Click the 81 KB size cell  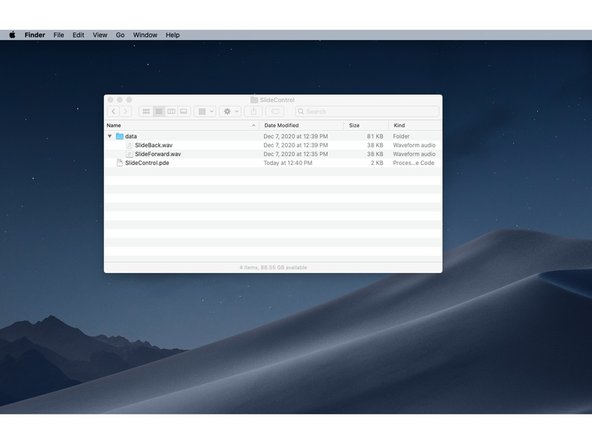[375, 136]
